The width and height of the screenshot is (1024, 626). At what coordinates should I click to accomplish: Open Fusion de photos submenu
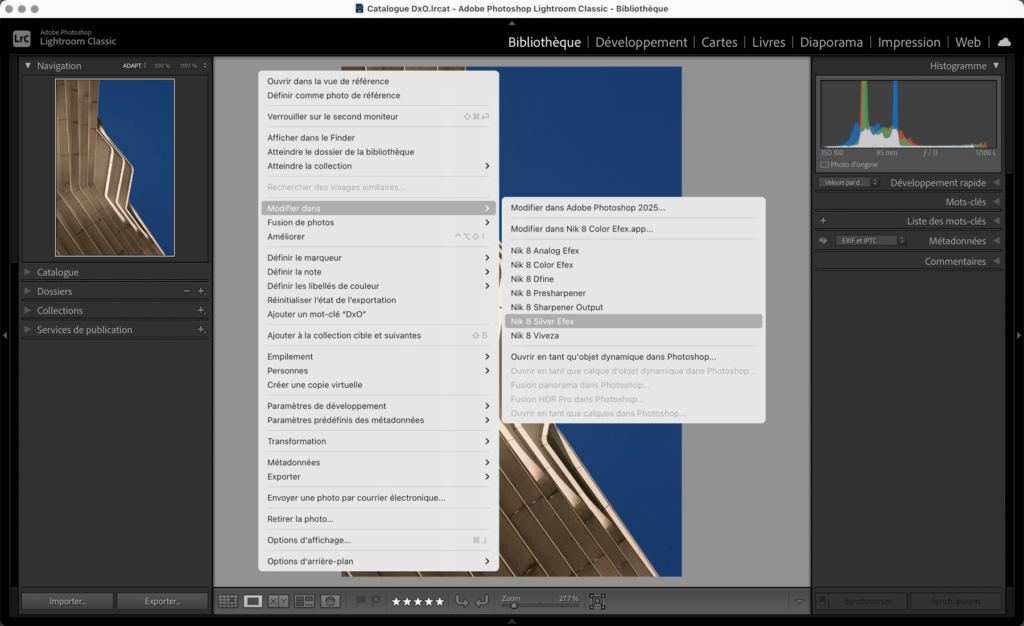378,222
